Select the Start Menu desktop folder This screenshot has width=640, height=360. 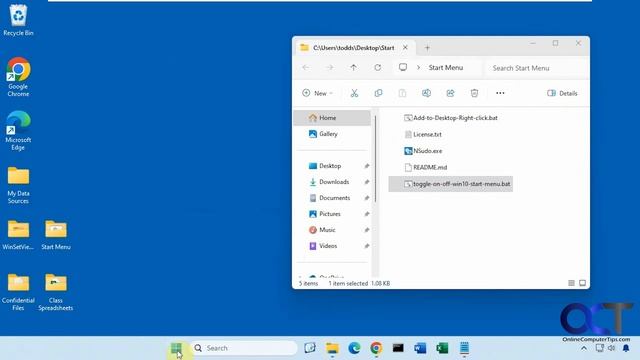pyautogui.click(x=56, y=235)
